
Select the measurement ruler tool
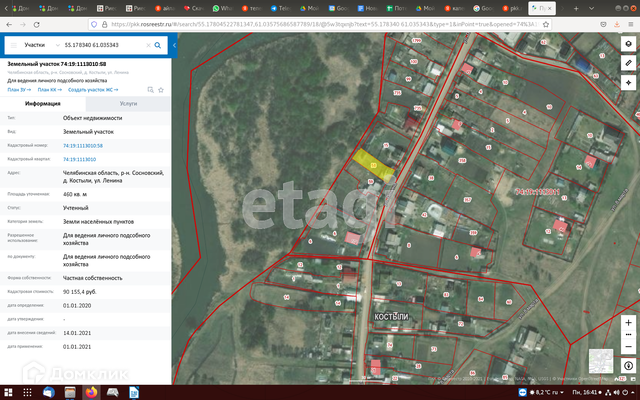pos(628,62)
